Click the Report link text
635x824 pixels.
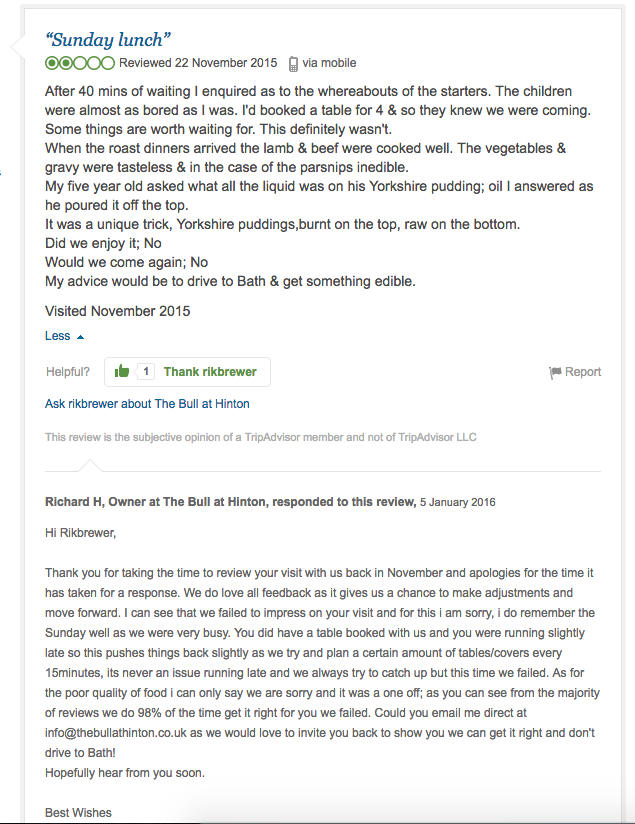(x=582, y=372)
